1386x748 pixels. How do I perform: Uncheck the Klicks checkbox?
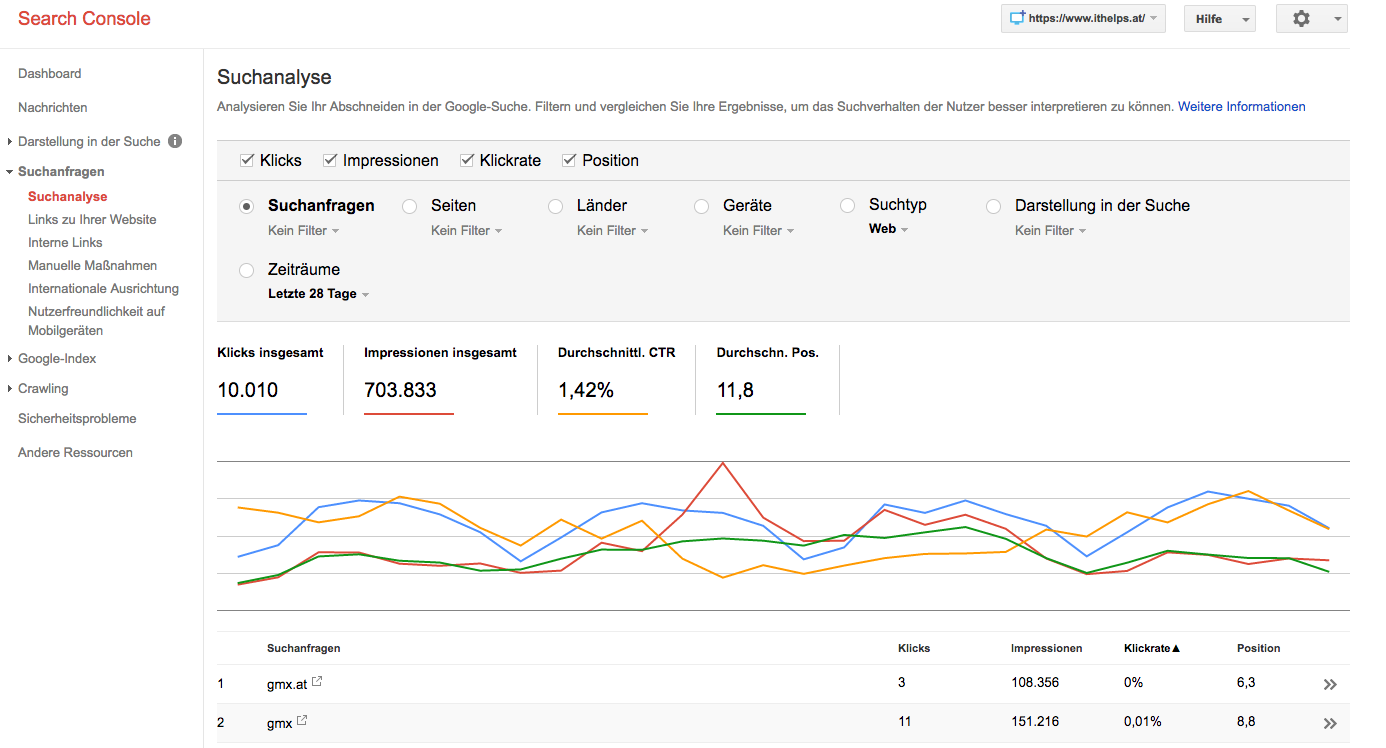(247, 160)
